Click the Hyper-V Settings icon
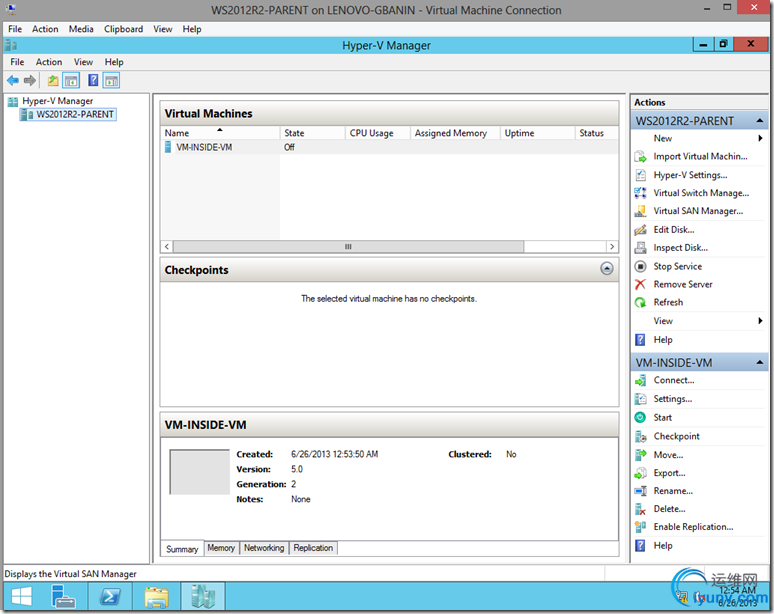This screenshot has height=614, width=774. click(640, 175)
